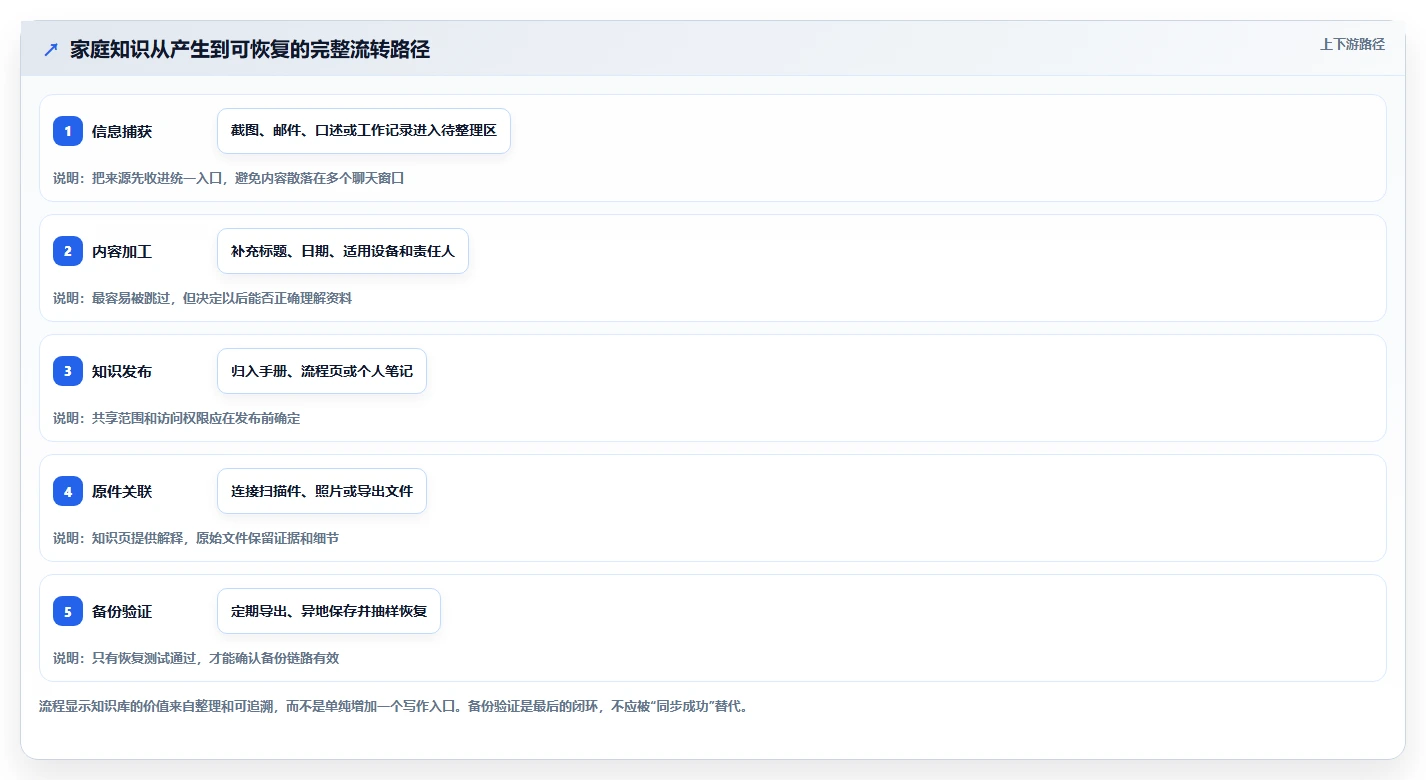Image resolution: width=1426 pixels, height=780 pixels.
Task: Click the step 5 number badge
Action: coord(68,611)
